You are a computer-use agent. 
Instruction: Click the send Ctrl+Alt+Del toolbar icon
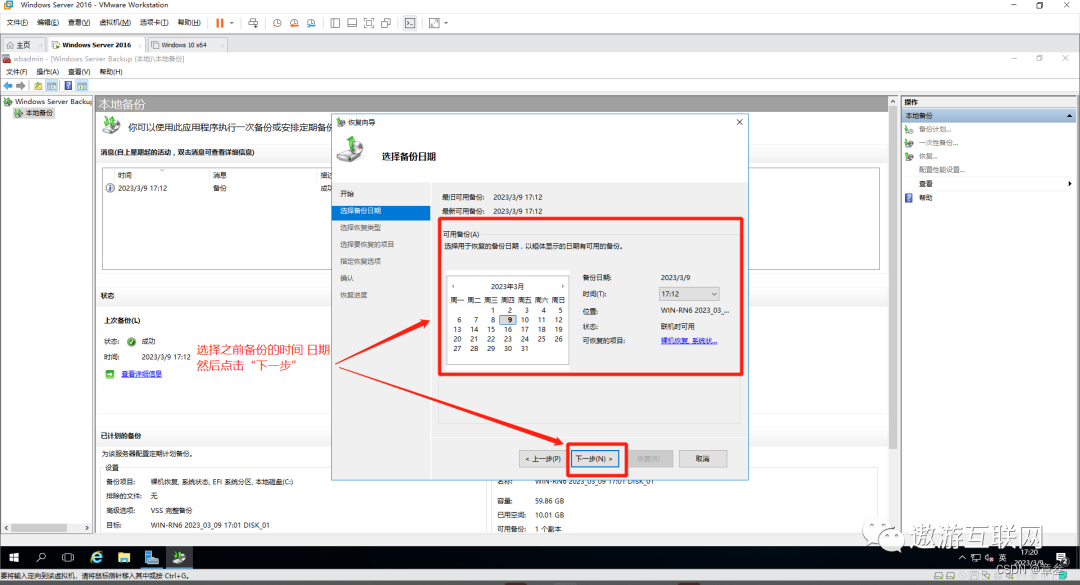(x=253, y=23)
